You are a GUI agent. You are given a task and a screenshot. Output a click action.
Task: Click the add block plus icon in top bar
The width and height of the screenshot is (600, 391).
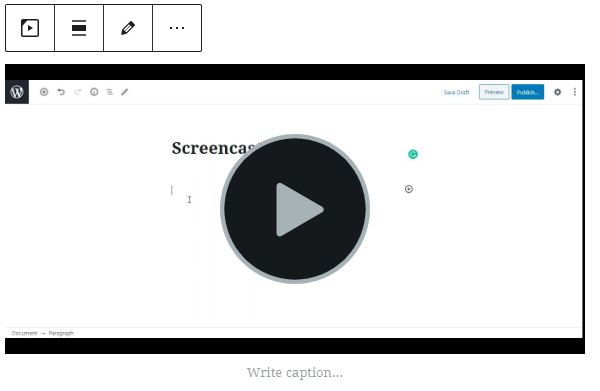tap(44, 92)
